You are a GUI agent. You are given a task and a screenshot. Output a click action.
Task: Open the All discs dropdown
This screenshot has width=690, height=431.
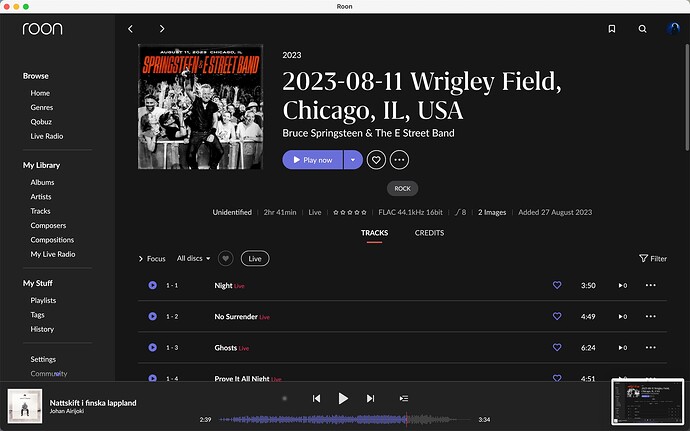tap(194, 258)
